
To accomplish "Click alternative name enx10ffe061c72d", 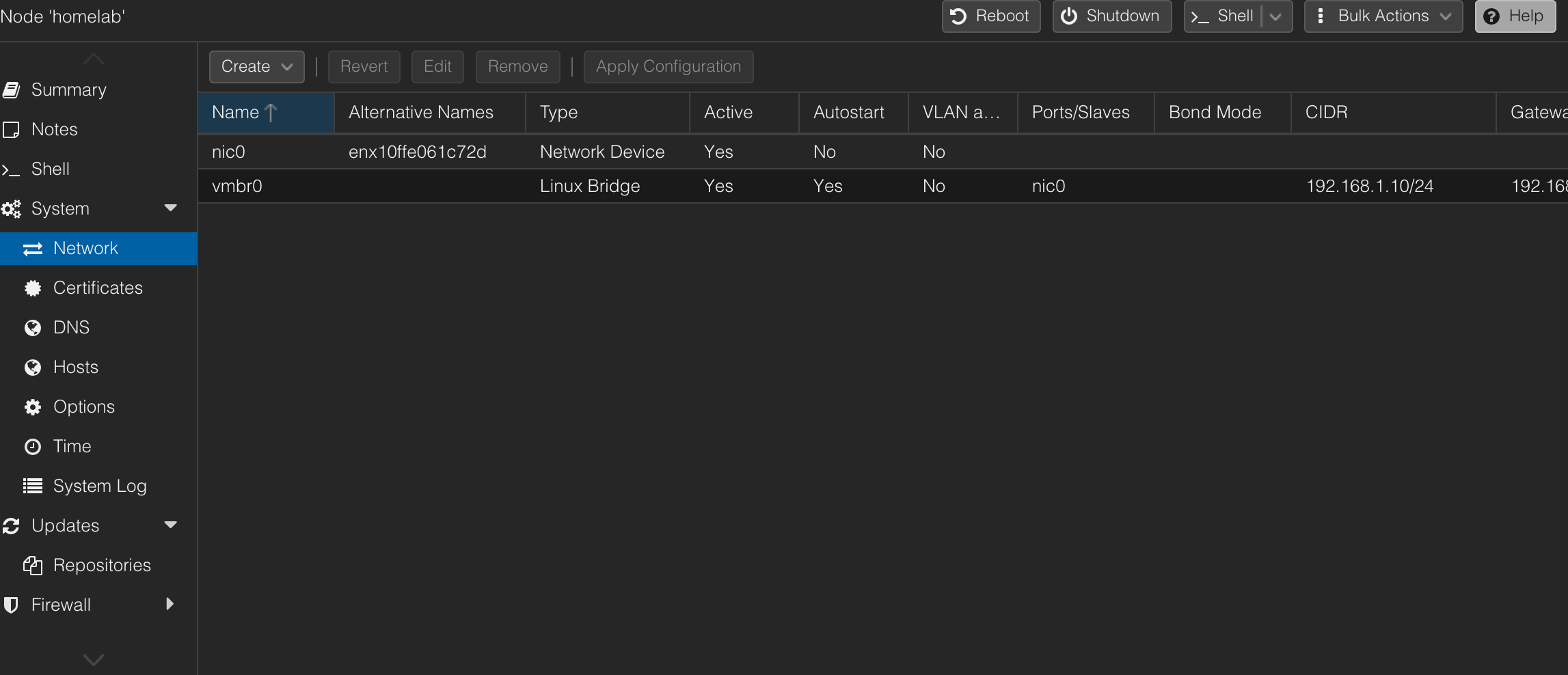I will 418,152.
